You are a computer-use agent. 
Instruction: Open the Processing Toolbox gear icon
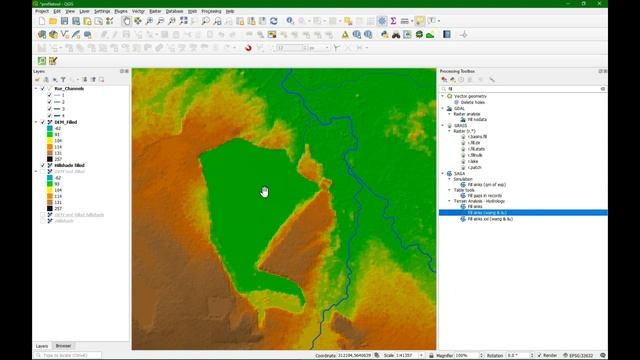tap(382, 21)
